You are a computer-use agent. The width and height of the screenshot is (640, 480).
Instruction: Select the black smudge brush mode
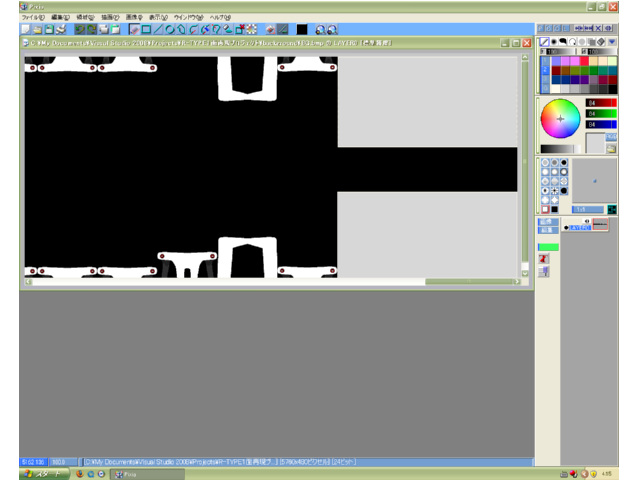pos(563,42)
